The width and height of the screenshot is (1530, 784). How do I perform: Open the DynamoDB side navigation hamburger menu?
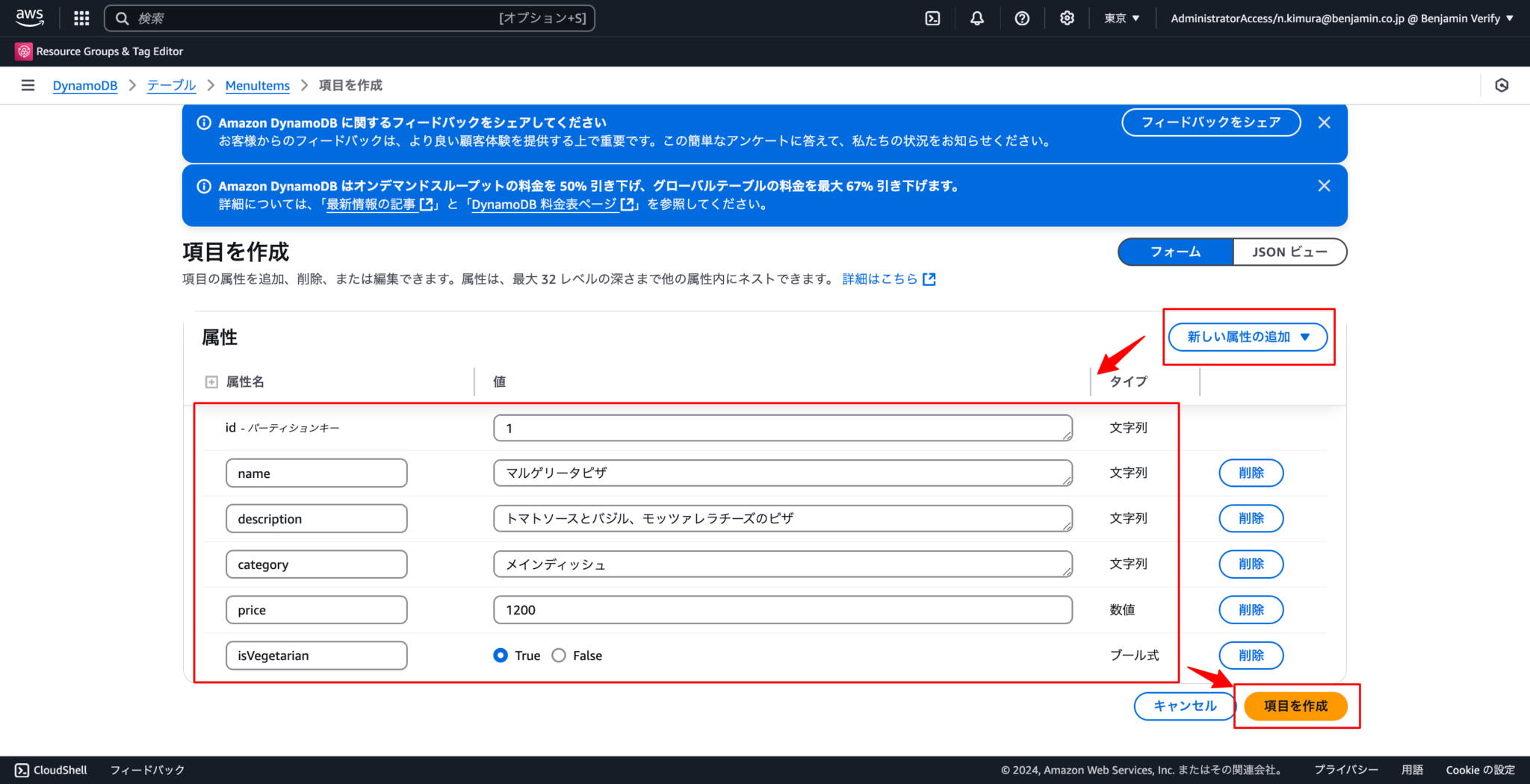tap(28, 85)
